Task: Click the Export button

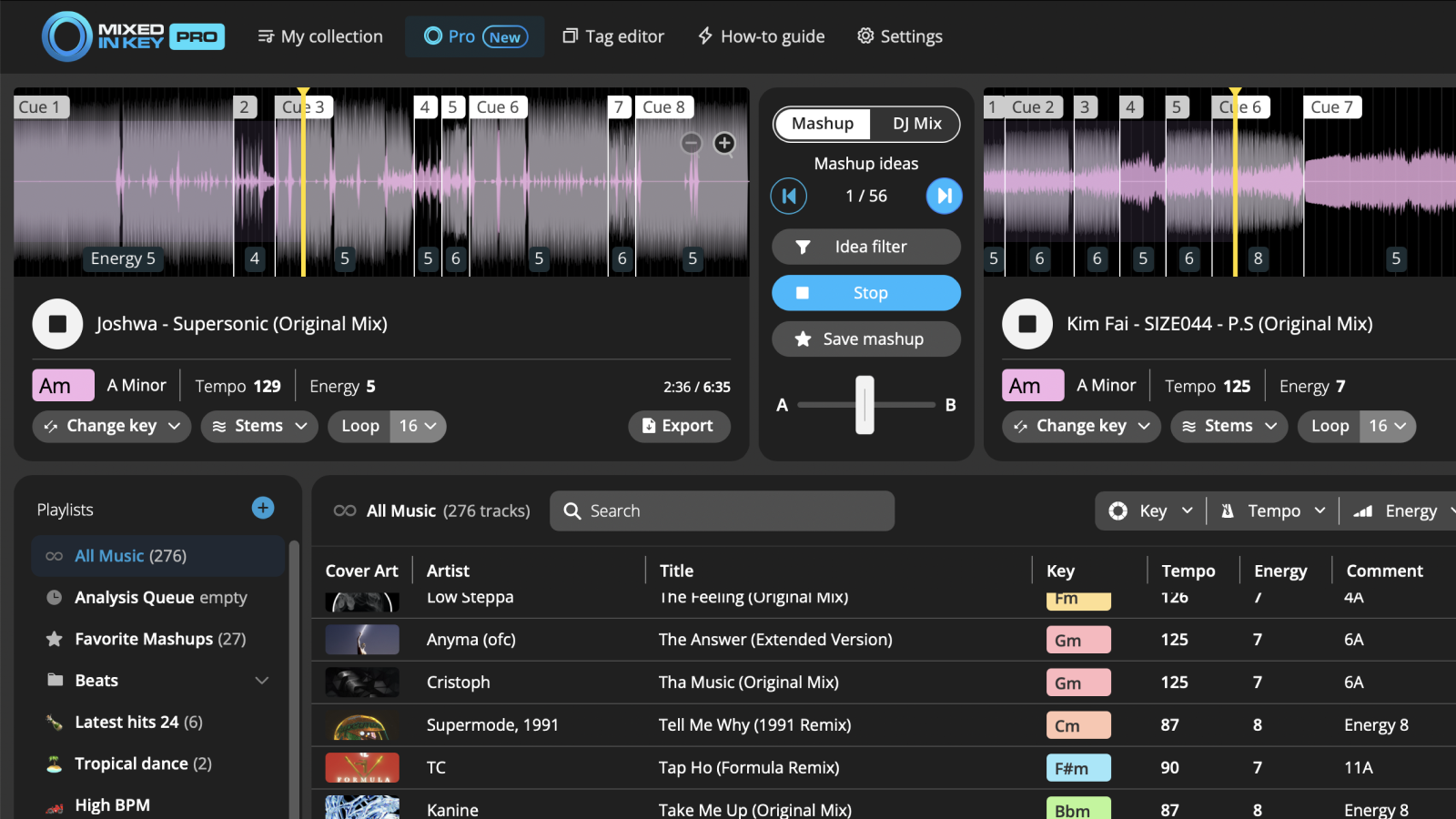Action: tap(679, 426)
